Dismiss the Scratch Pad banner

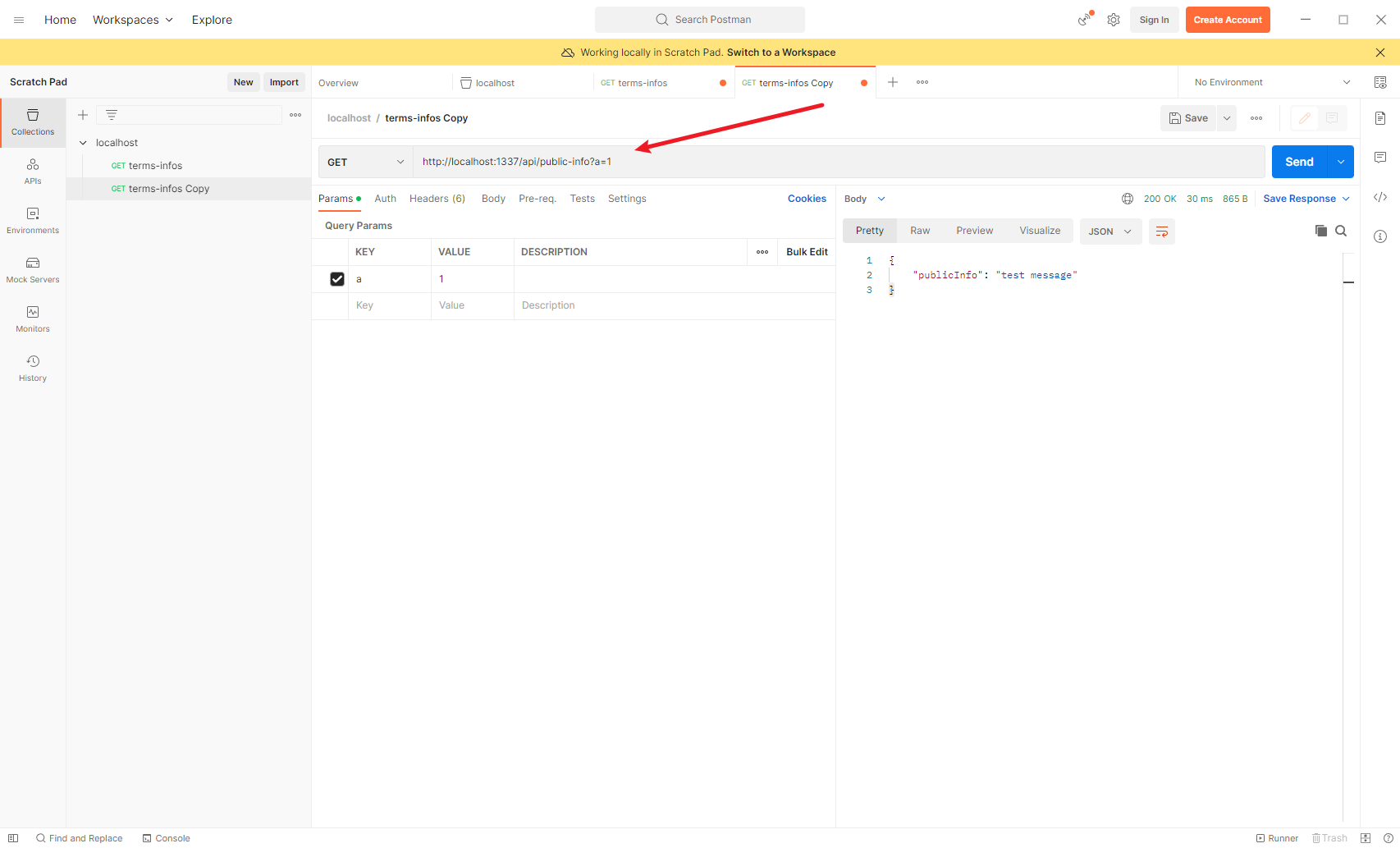click(x=1380, y=53)
